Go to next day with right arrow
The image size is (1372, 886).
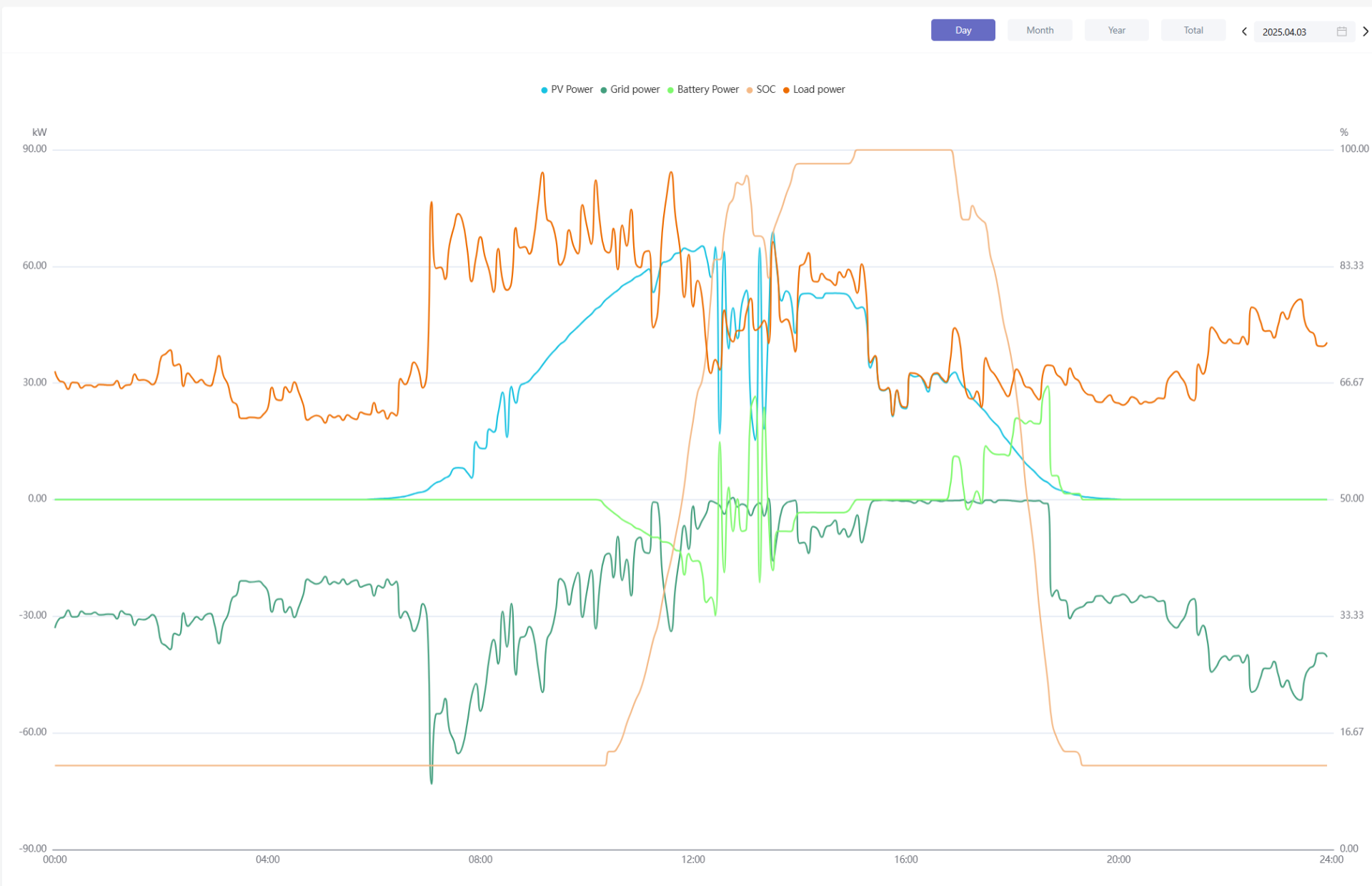coord(1365,31)
